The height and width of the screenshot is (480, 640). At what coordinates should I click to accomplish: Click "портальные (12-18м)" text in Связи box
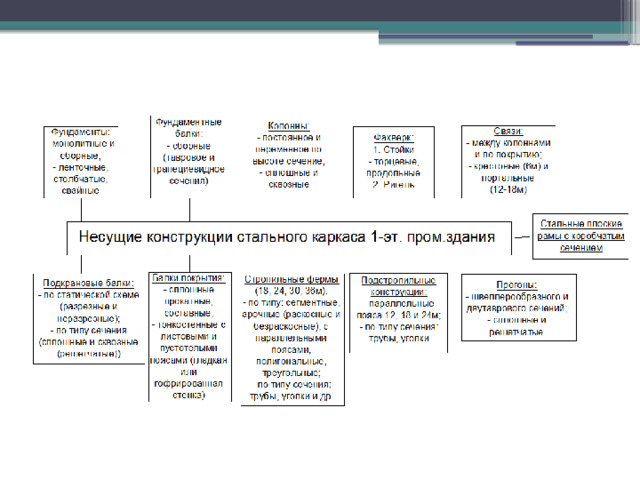coord(509,181)
